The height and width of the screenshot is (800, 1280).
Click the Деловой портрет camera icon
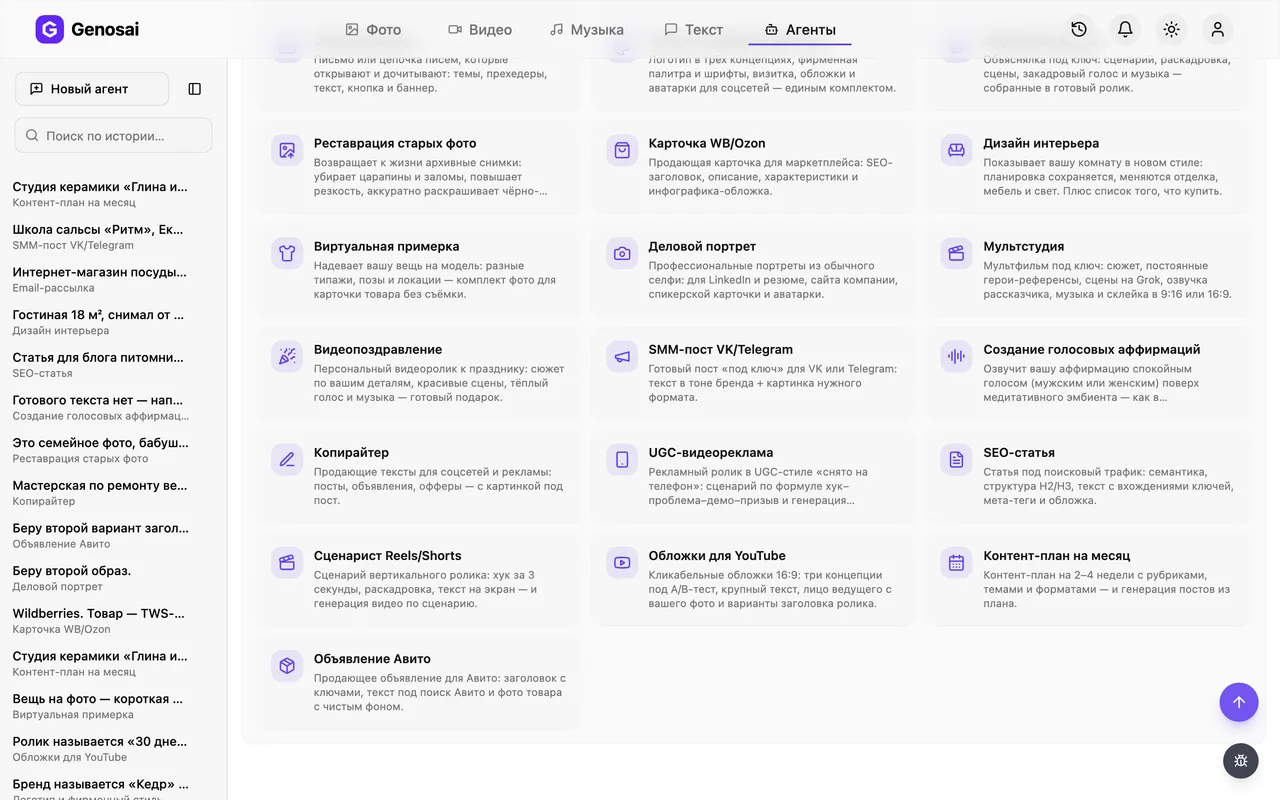pos(622,253)
